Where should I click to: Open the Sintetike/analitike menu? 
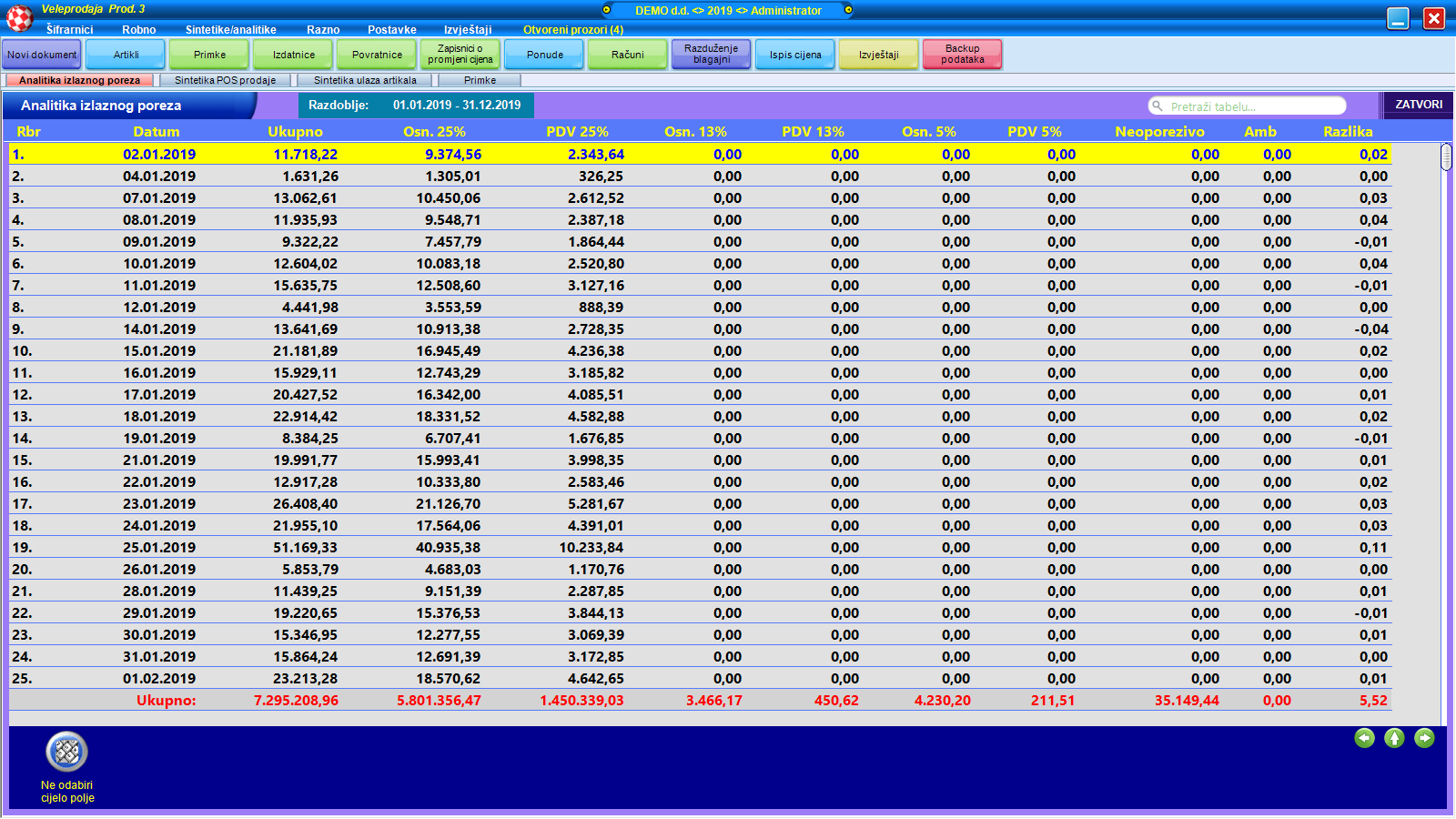230,30
